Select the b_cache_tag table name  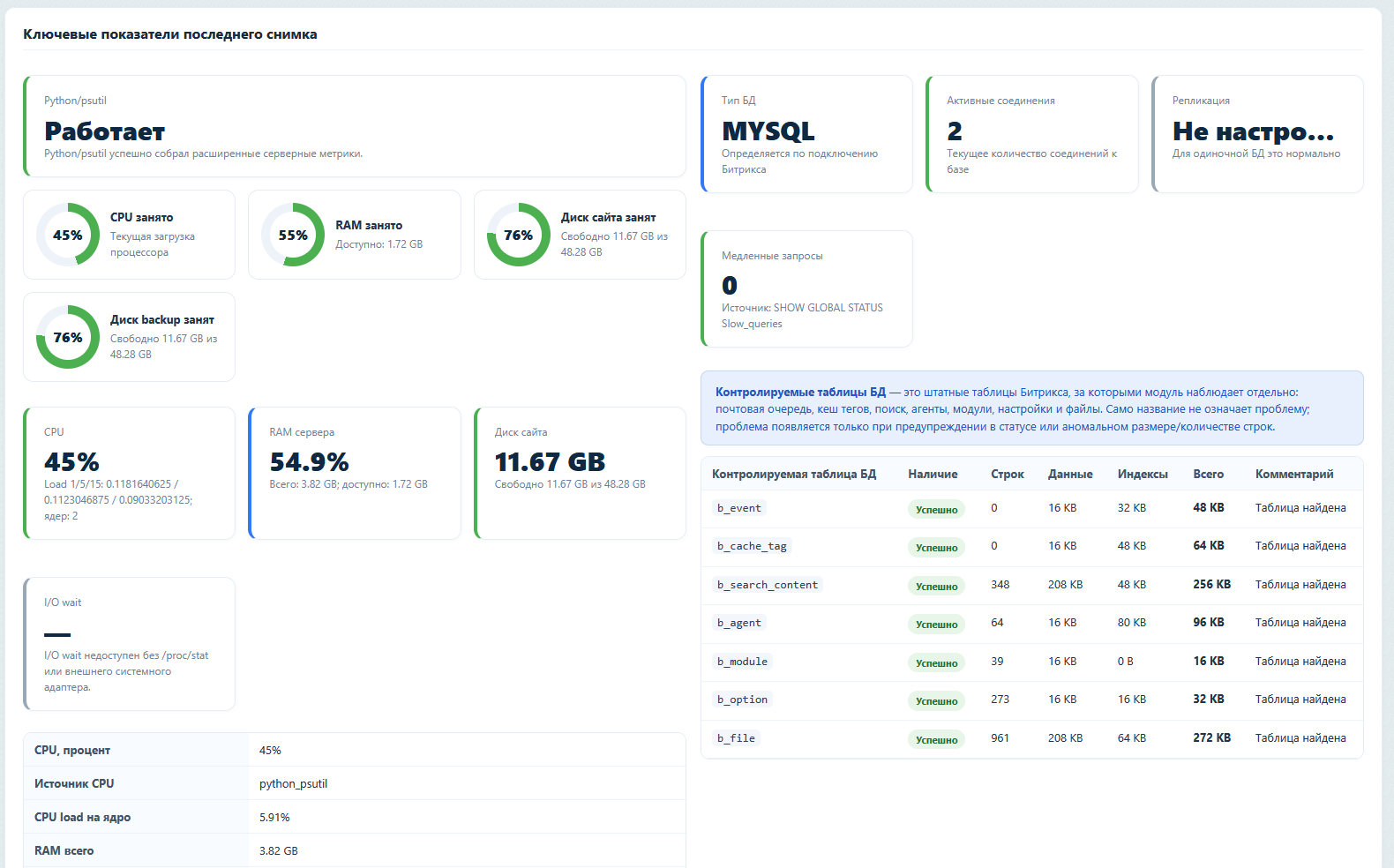[752, 546]
